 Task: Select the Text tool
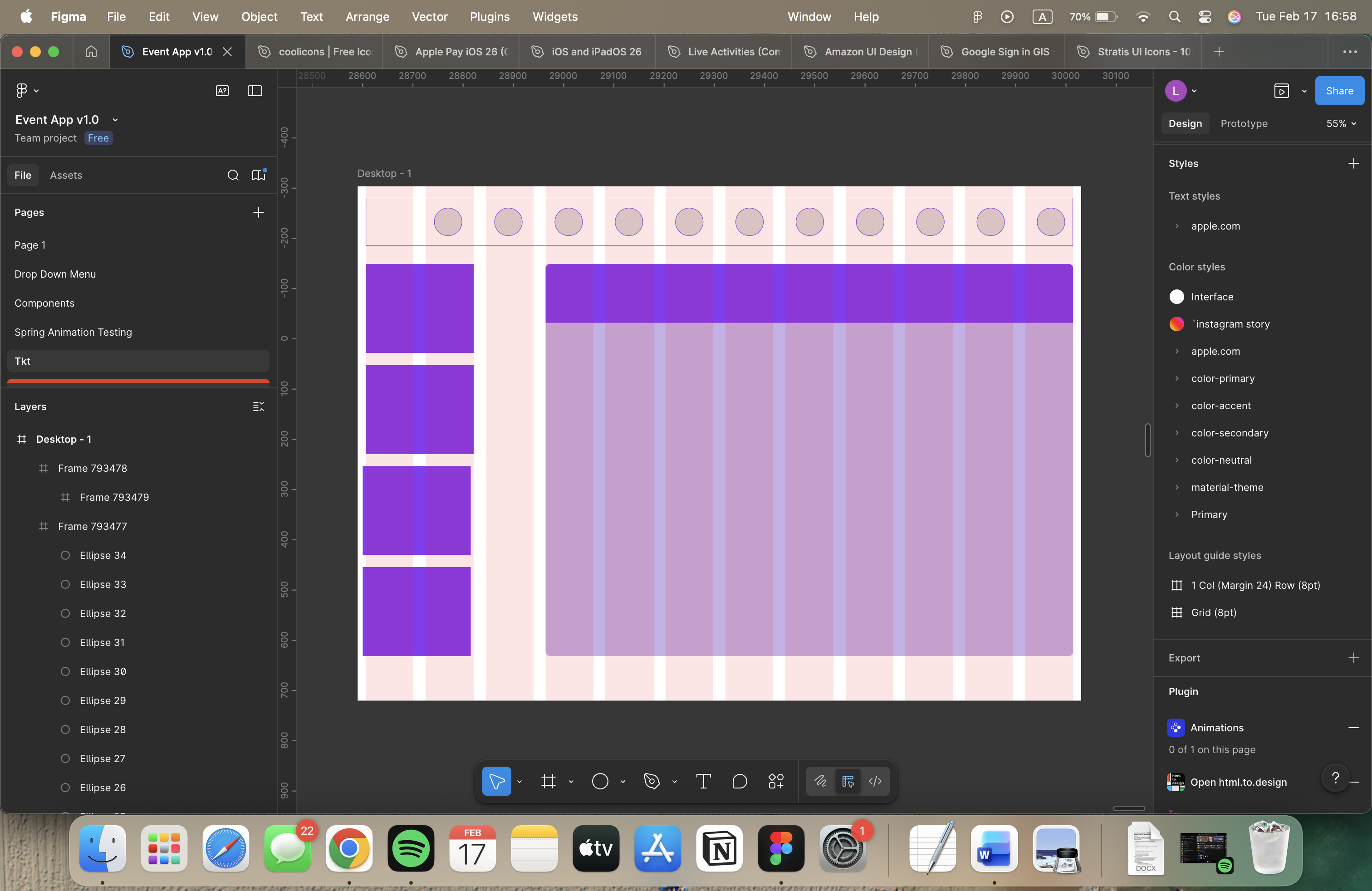tap(703, 781)
